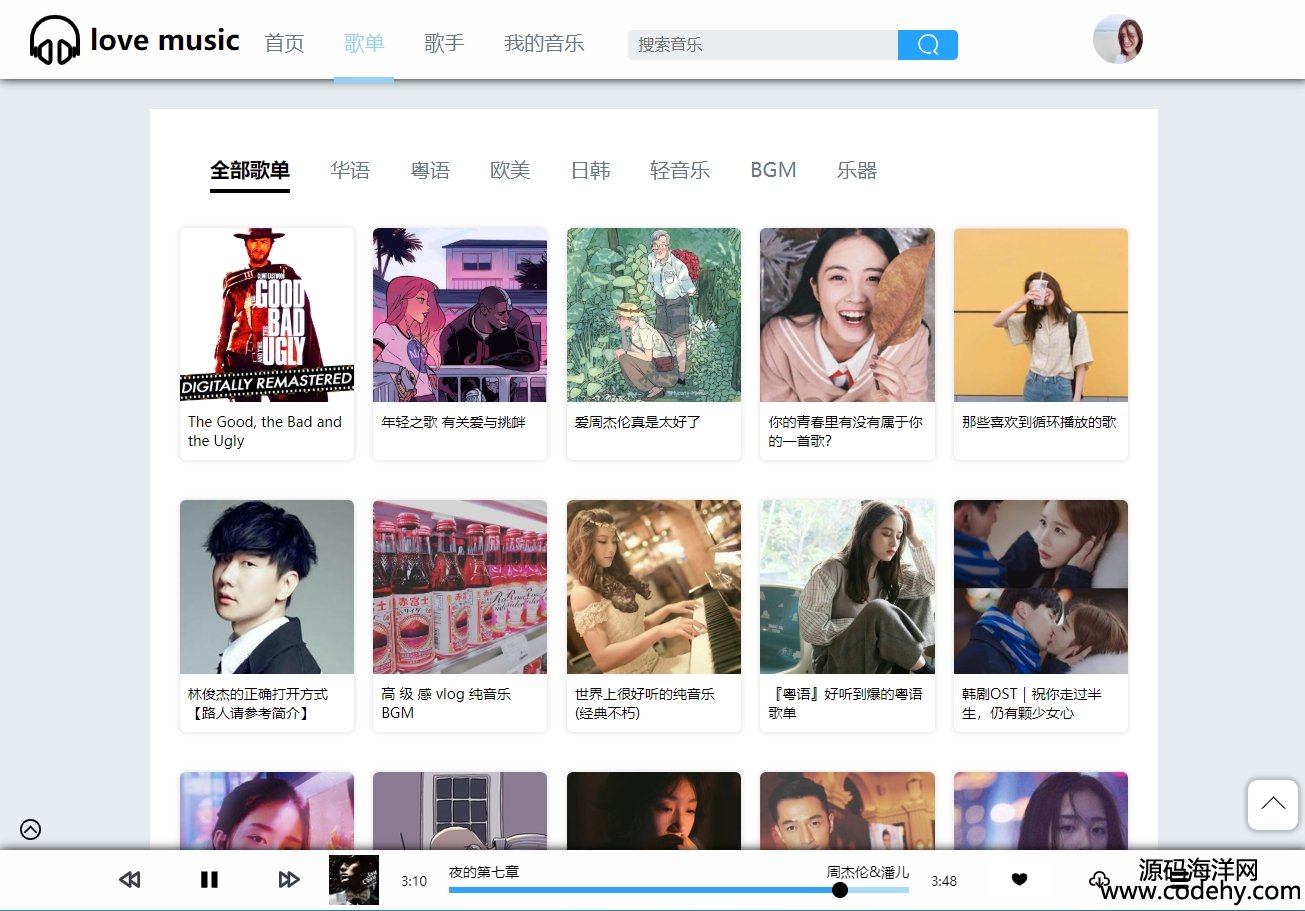The height and width of the screenshot is (911, 1305).
Task: Click title text 那些喜欢到循环播放的歌
Action: (x=1039, y=422)
